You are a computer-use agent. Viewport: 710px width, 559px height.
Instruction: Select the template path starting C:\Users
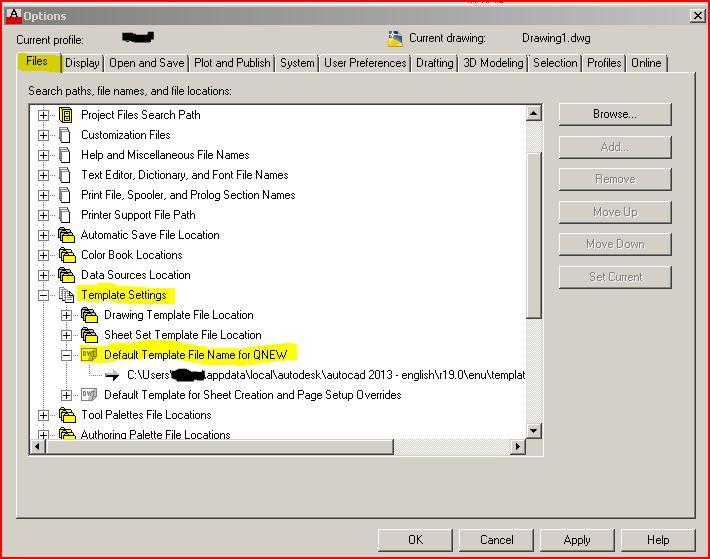[x=326, y=375]
